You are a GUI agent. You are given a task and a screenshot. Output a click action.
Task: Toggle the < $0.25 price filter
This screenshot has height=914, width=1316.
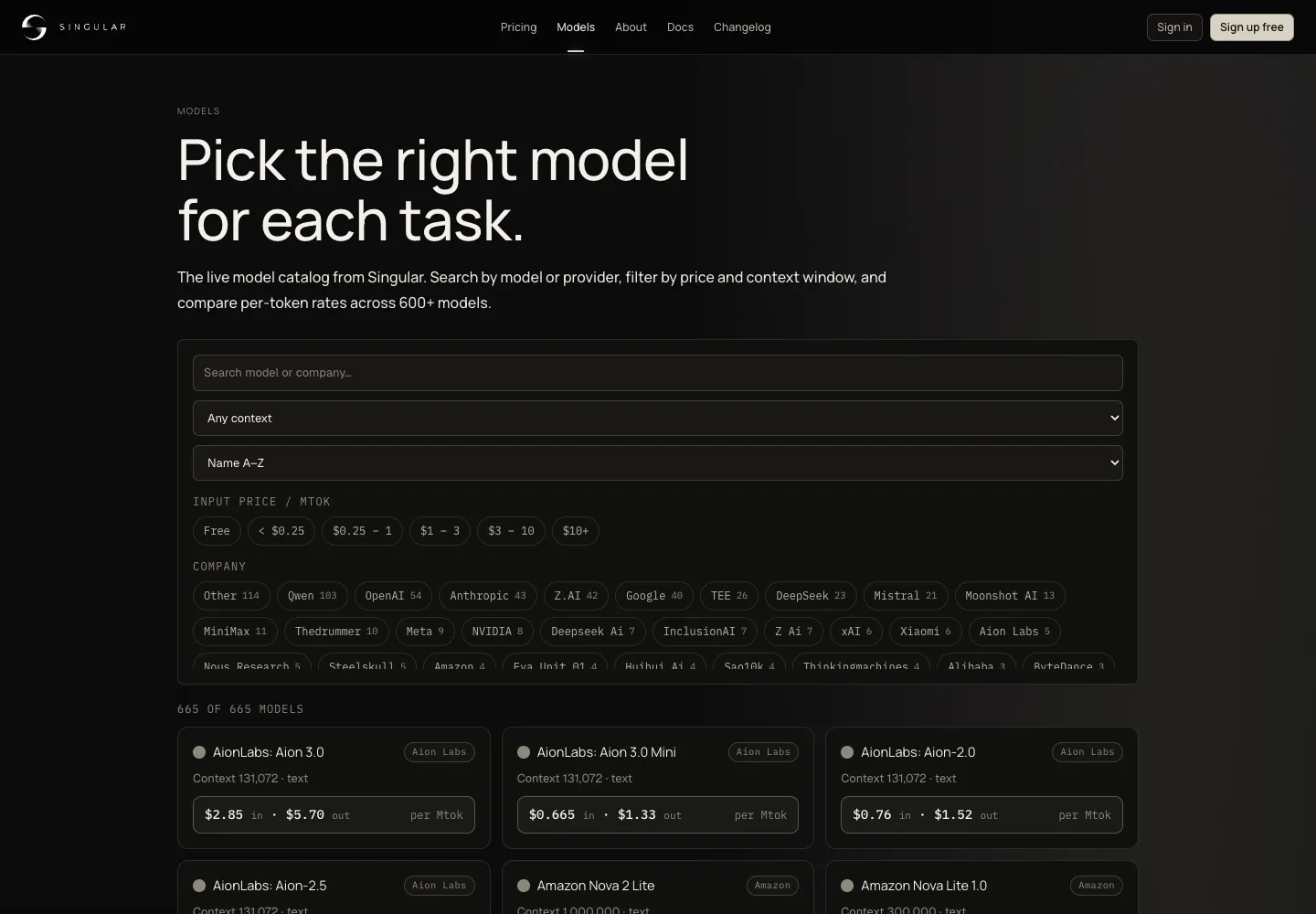(281, 531)
